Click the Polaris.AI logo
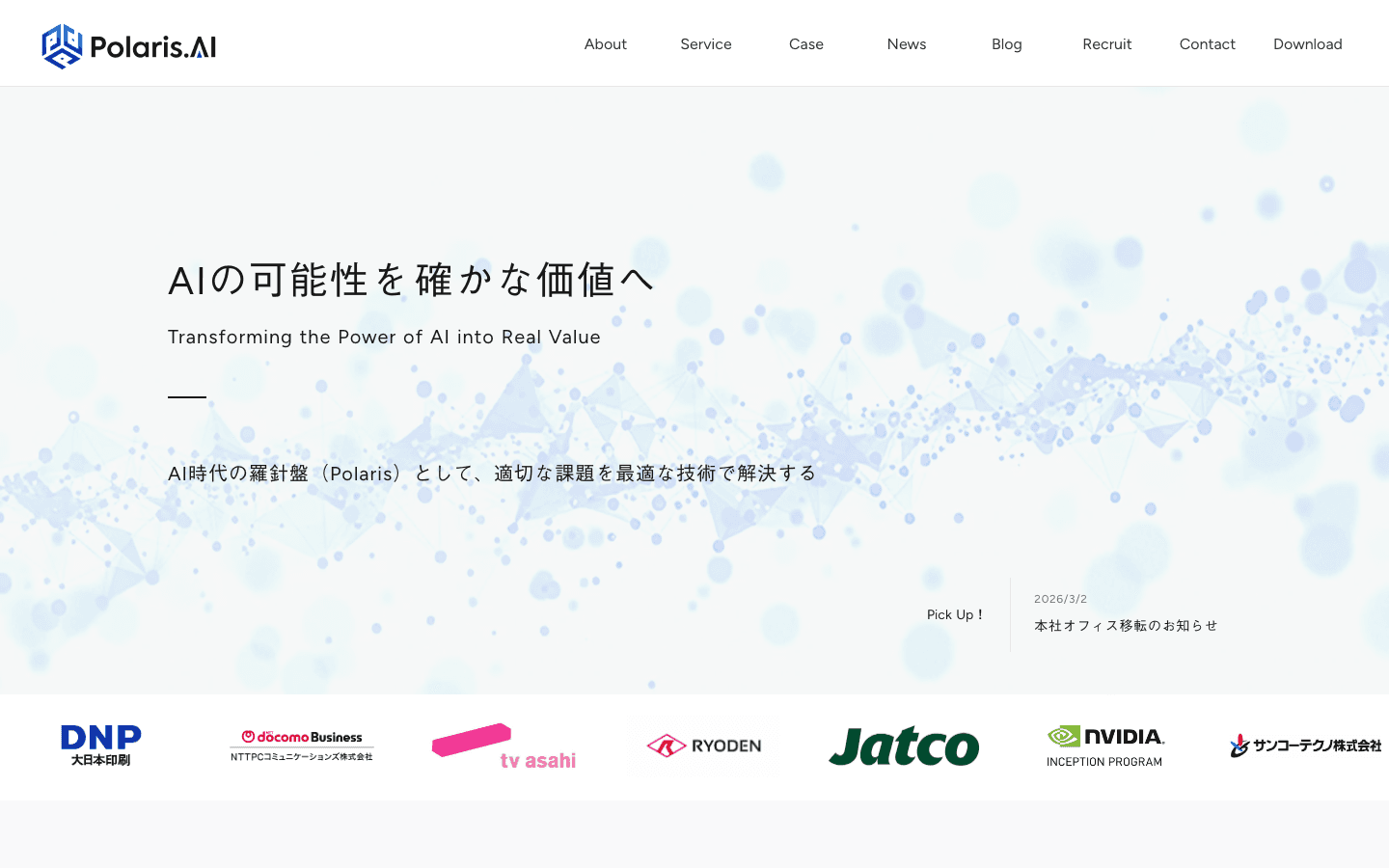Image resolution: width=1389 pixels, height=868 pixels. (129, 46)
